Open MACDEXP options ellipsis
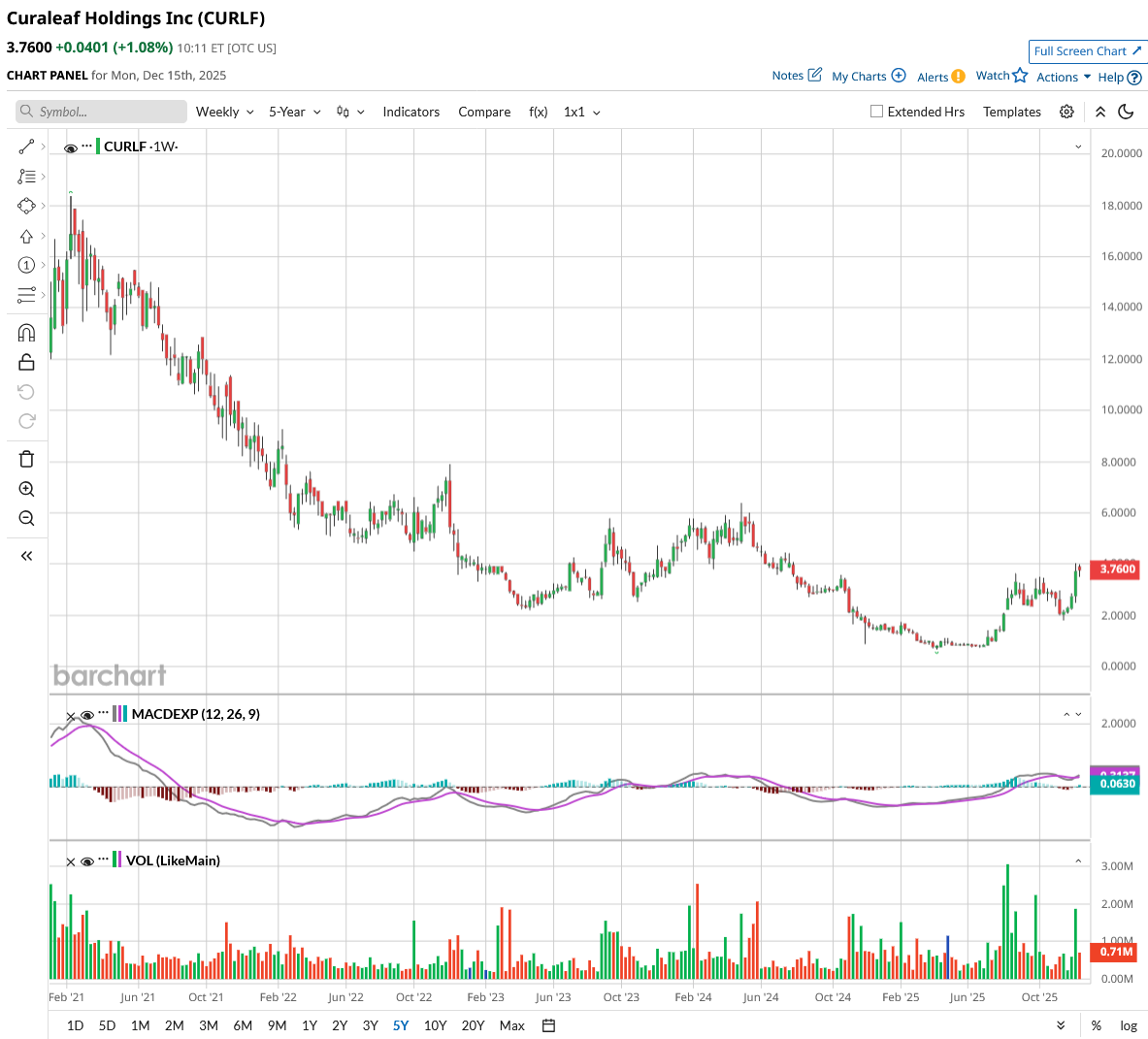This screenshot has width=1148, height=1039. [103, 713]
